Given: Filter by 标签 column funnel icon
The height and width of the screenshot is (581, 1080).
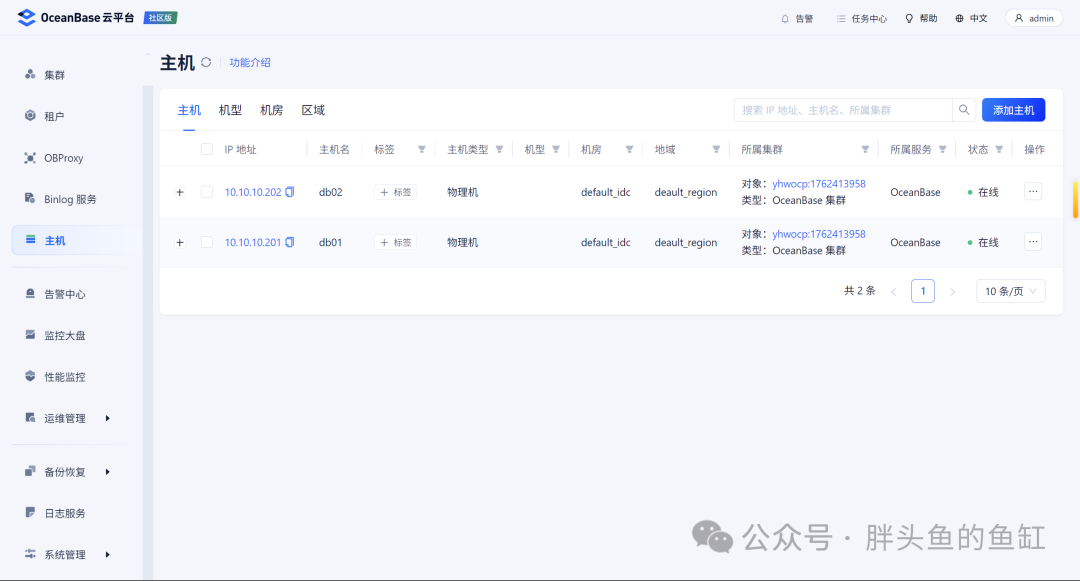Looking at the screenshot, I should pyautogui.click(x=422, y=149).
